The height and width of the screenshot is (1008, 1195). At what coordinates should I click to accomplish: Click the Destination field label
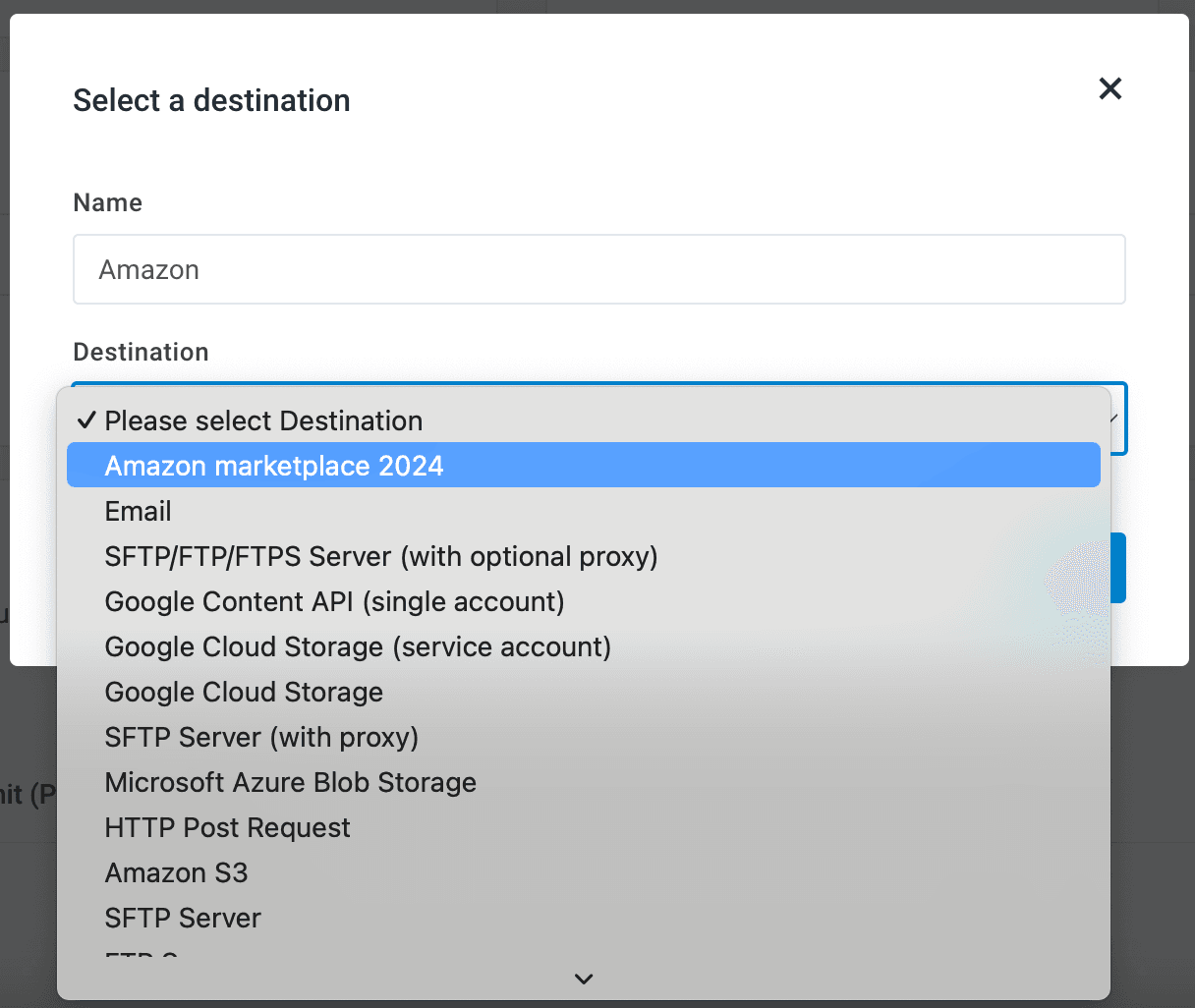pos(141,352)
